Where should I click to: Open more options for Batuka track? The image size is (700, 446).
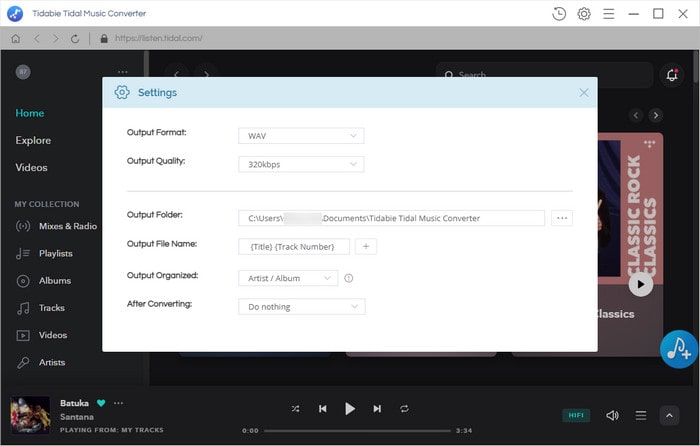coord(118,403)
